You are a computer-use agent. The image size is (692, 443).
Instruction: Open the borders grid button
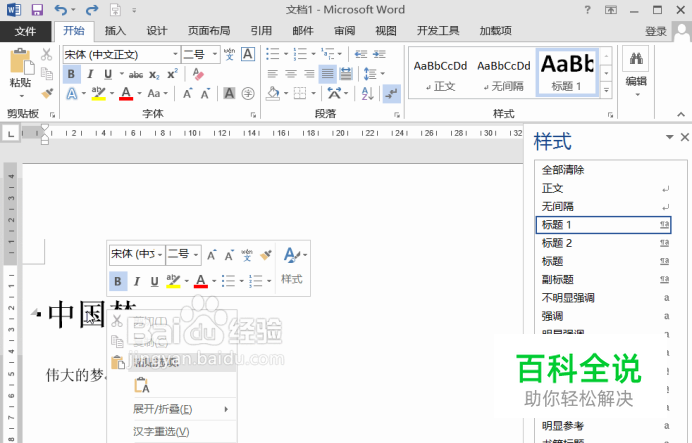coord(300,94)
